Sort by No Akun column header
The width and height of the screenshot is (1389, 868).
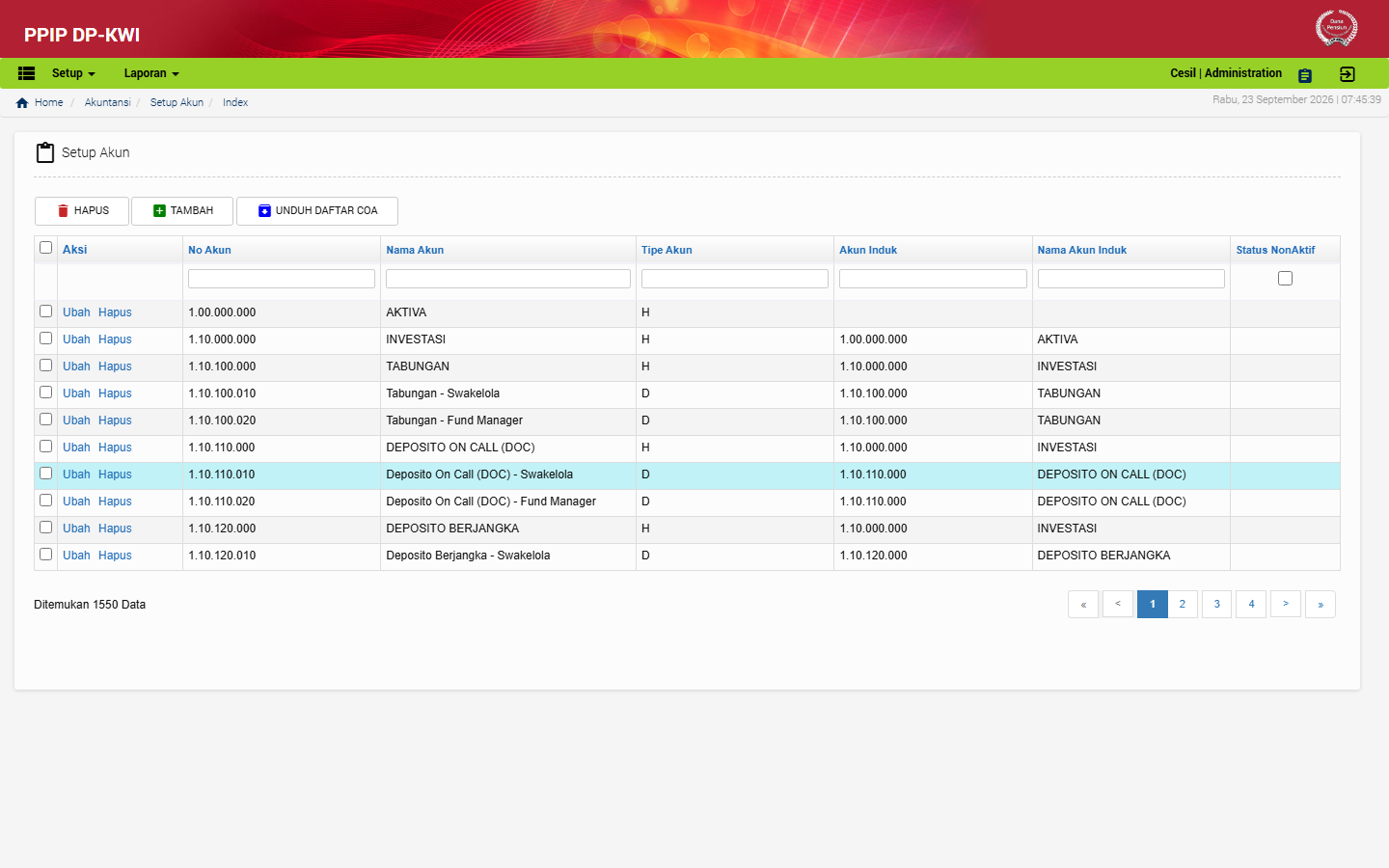click(209, 250)
